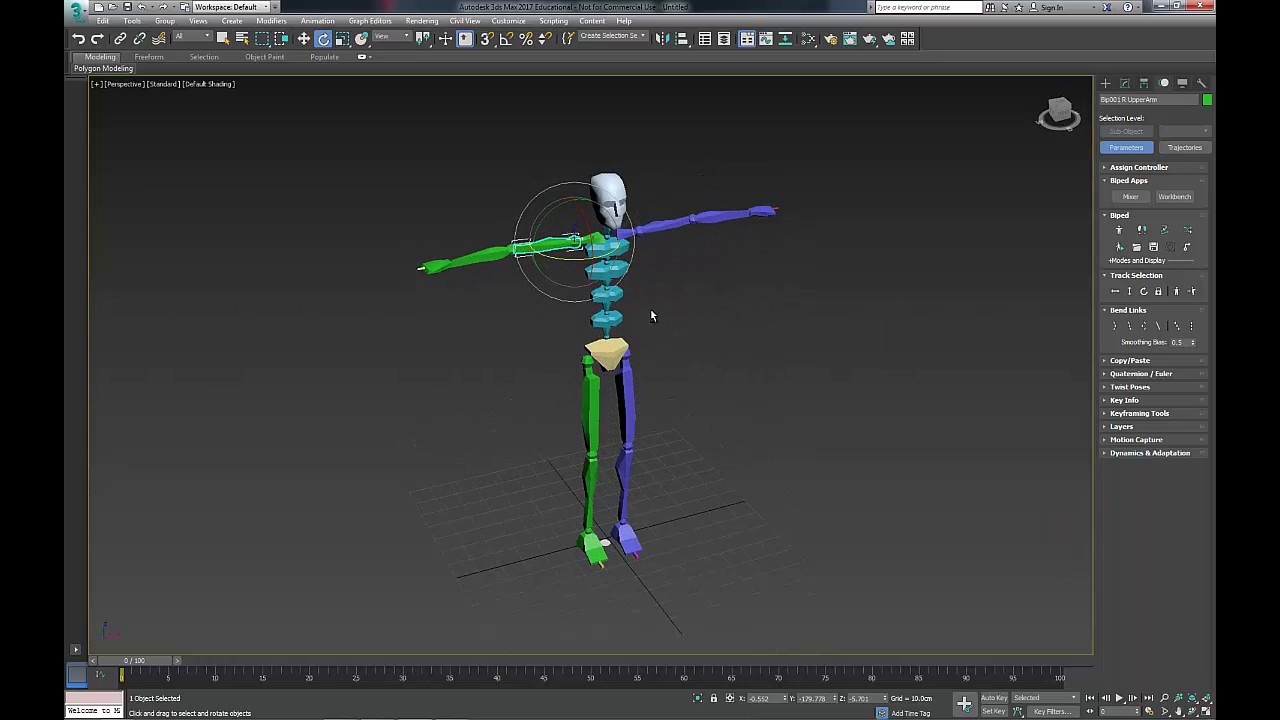Click Body Vertical in Track Selection
This screenshot has height=720, width=1280.
[1129, 291]
